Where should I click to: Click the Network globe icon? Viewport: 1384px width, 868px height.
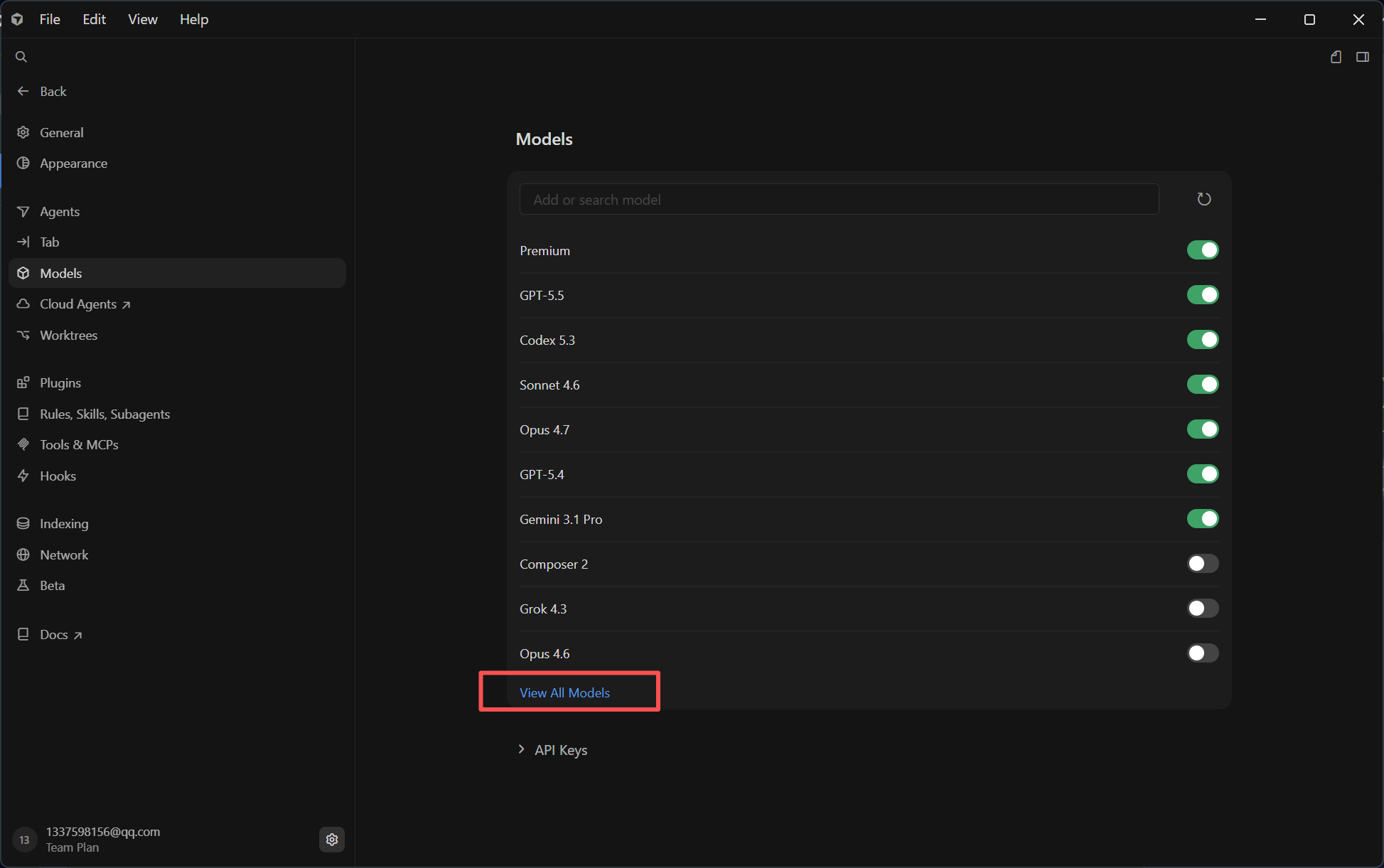tap(23, 554)
